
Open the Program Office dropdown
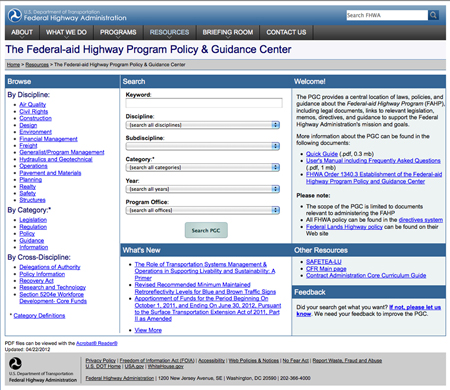[x=203, y=210]
